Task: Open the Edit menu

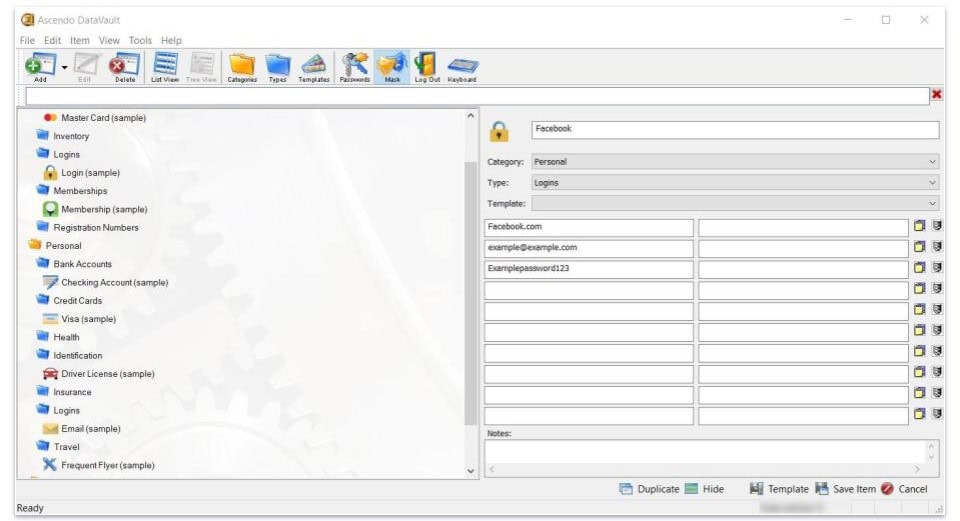Action: coord(52,40)
